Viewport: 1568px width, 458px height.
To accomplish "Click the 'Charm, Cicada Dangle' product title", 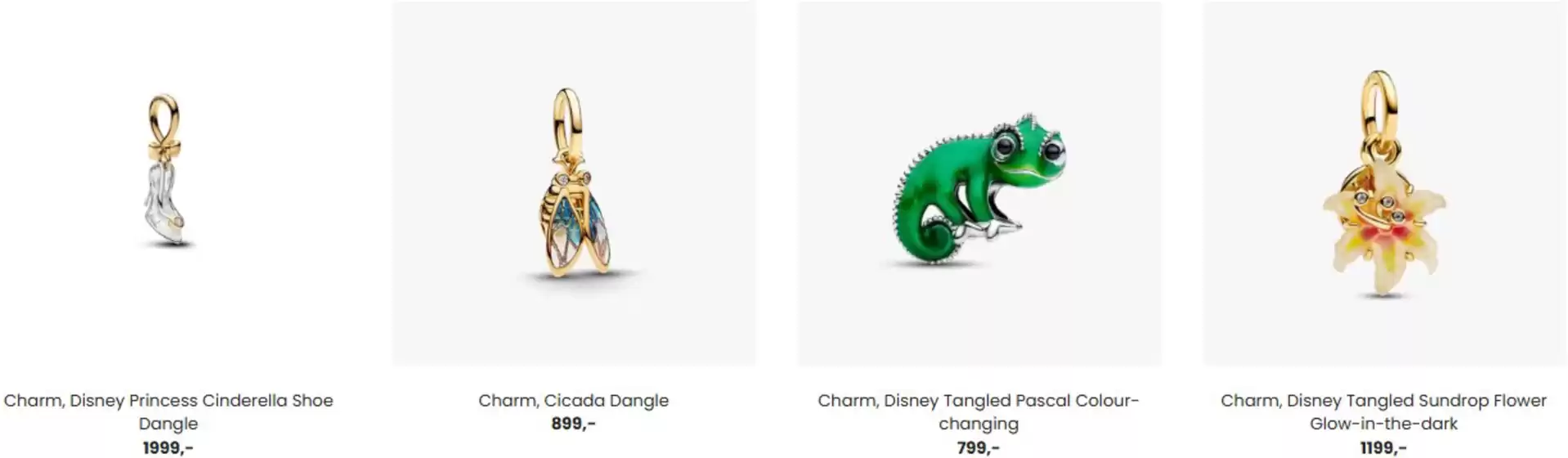I will click(x=574, y=400).
